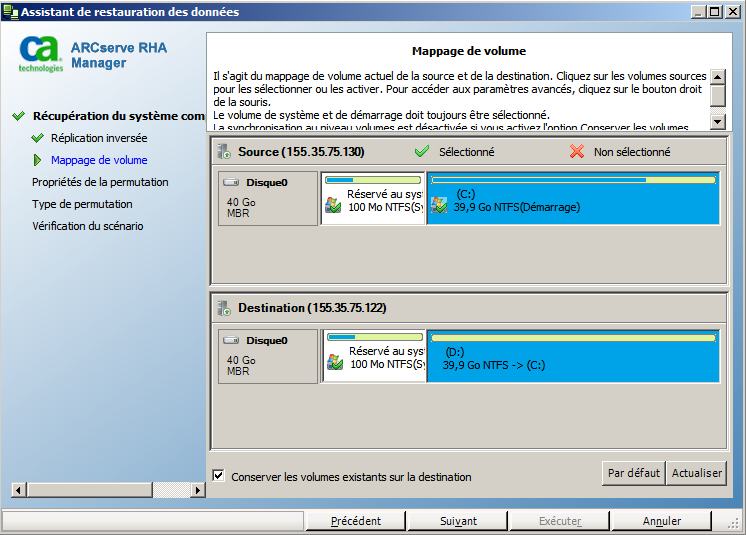Image resolution: width=746 pixels, height=535 pixels.
Task: Go back with the Précédent button
Action: point(355,521)
